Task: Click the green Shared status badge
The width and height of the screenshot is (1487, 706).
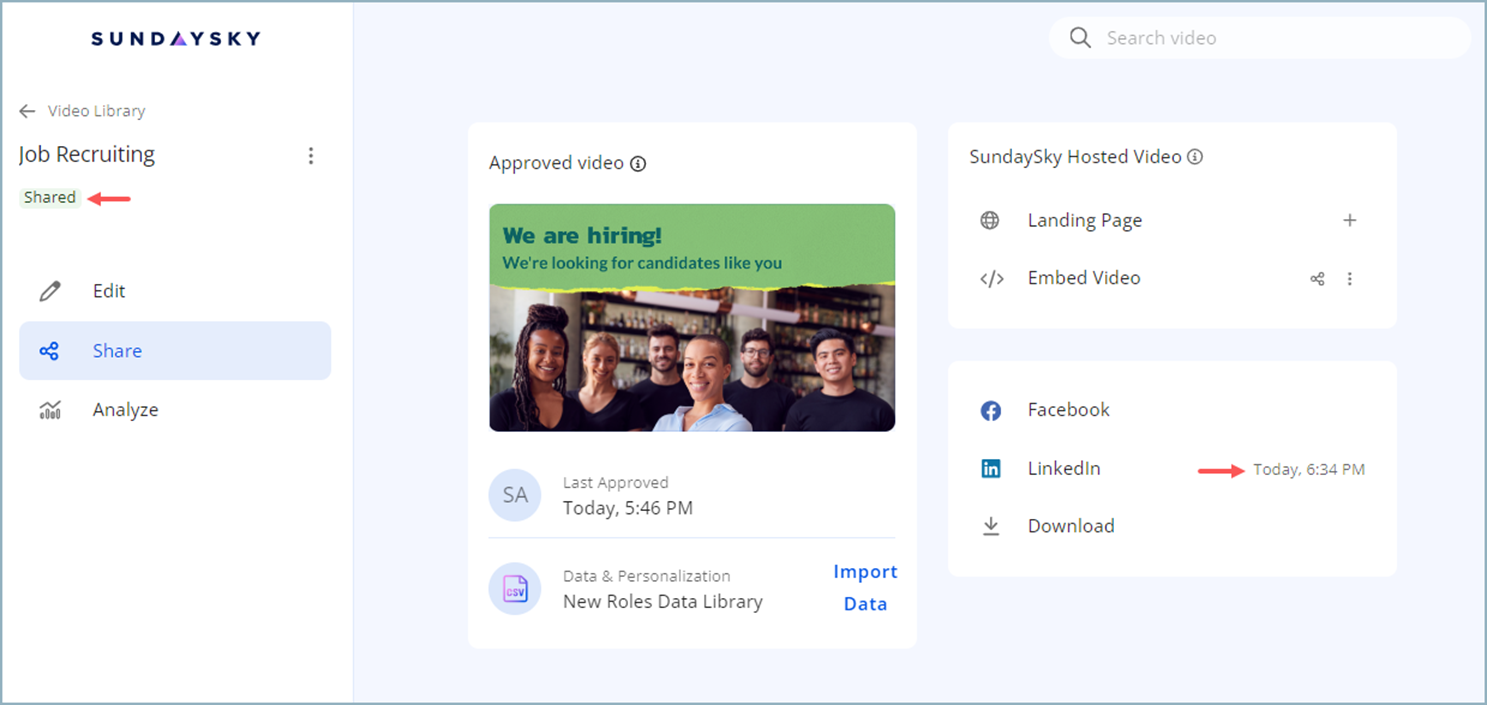Action: pyautogui.click(x=50, y=197)
